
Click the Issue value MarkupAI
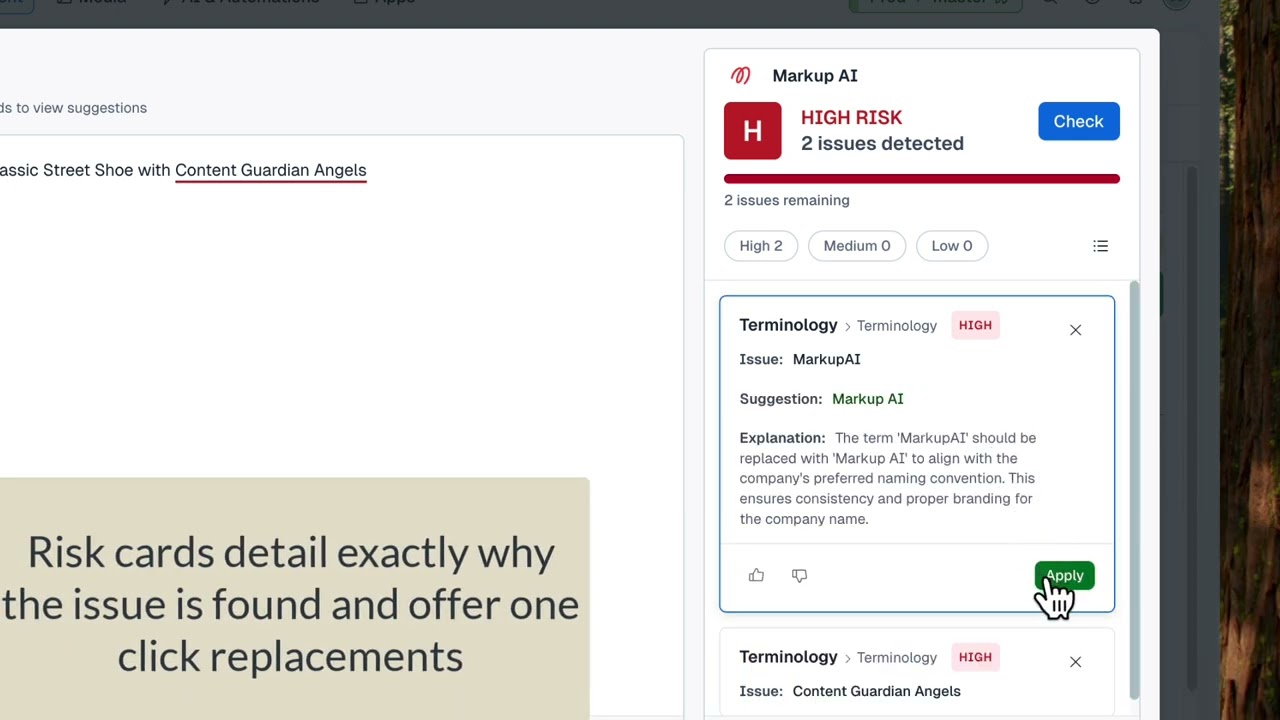[826, 359]
